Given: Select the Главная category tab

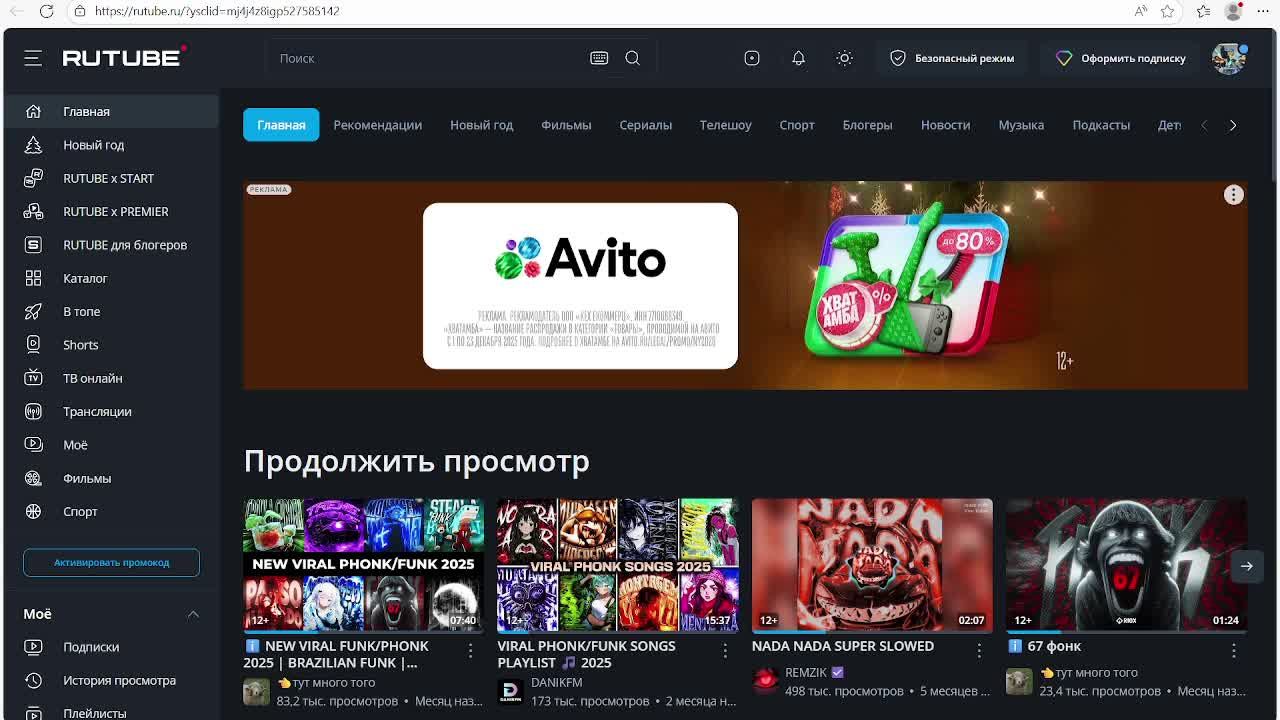Looking at the screenshot, I should pos(281,125).
